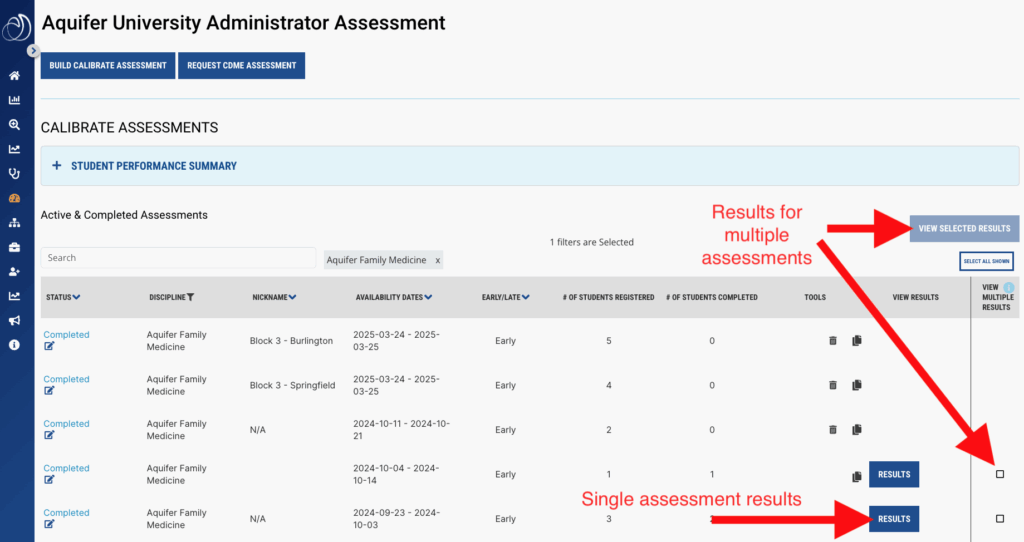Edit the 2024-09-23 assessment via pencil icon
The image size is (1024, 542).
(49, 524)
